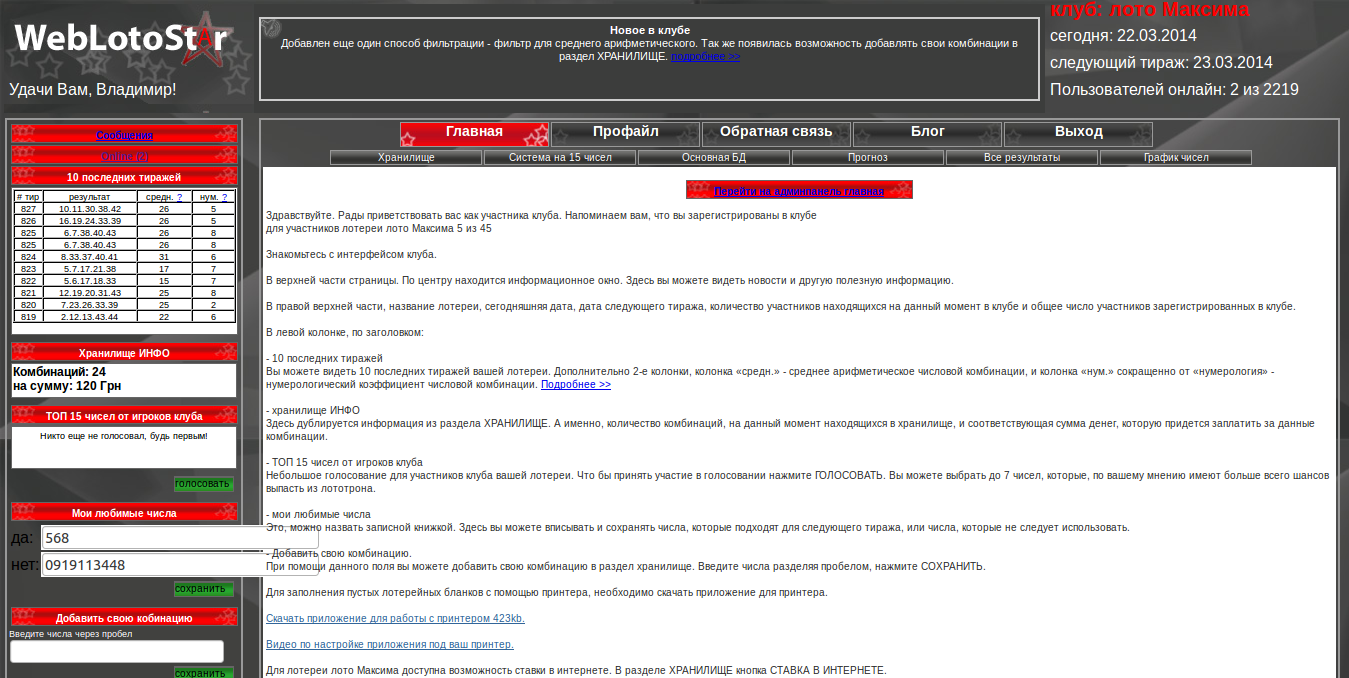Go to Перейти на админпанель главная
Screen dimensions: 1349x678
(799, 191)
